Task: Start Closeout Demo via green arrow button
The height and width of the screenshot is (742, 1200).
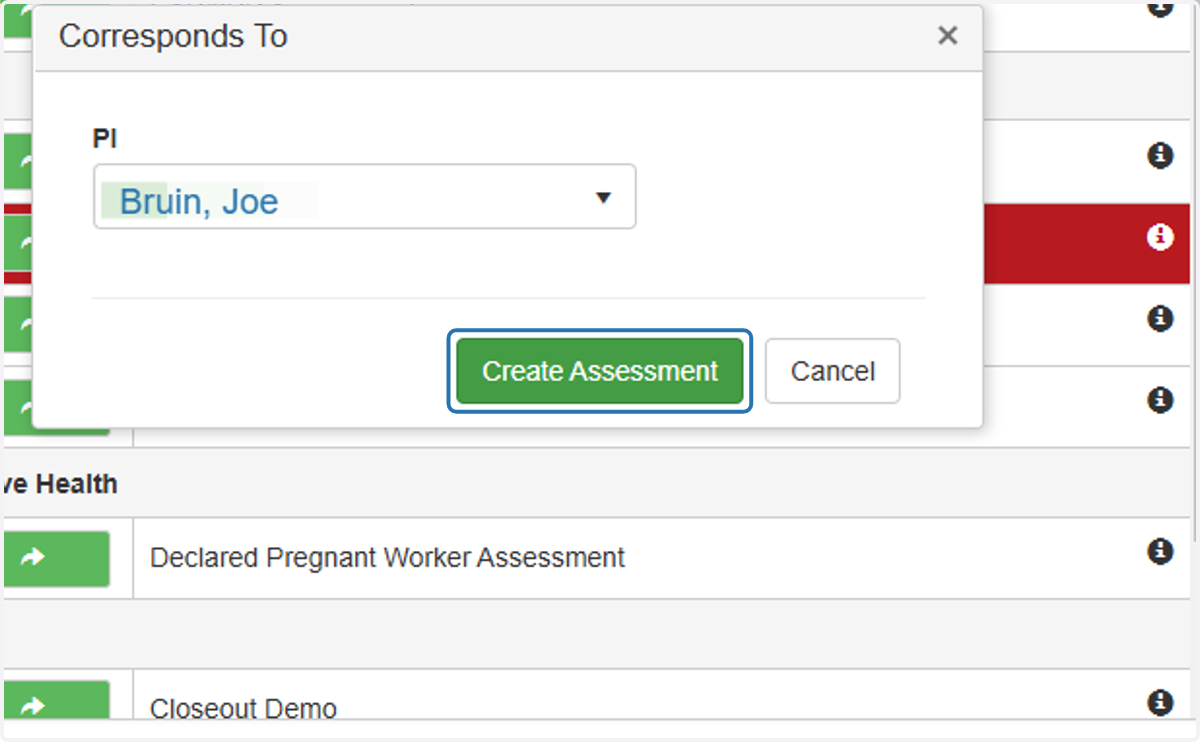Action: (x=55, y=700)
